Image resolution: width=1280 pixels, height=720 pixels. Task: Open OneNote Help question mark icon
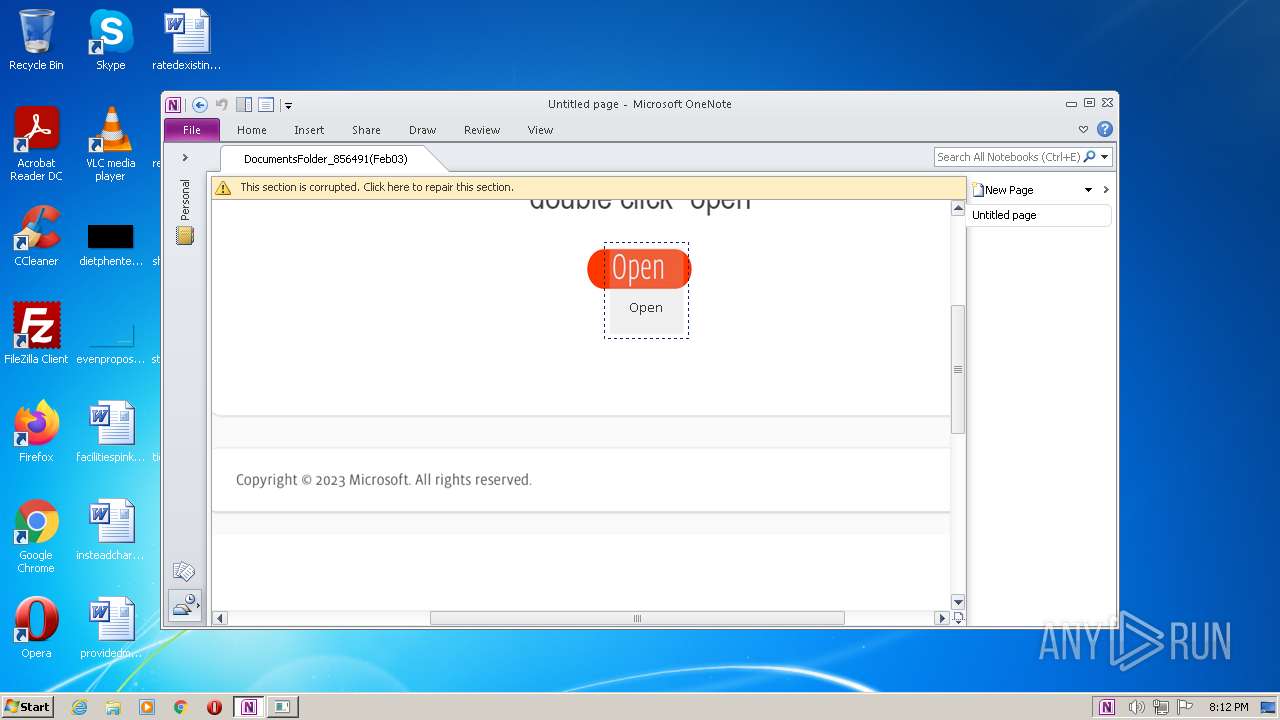pyautogui.click(x=1105, y=129)
